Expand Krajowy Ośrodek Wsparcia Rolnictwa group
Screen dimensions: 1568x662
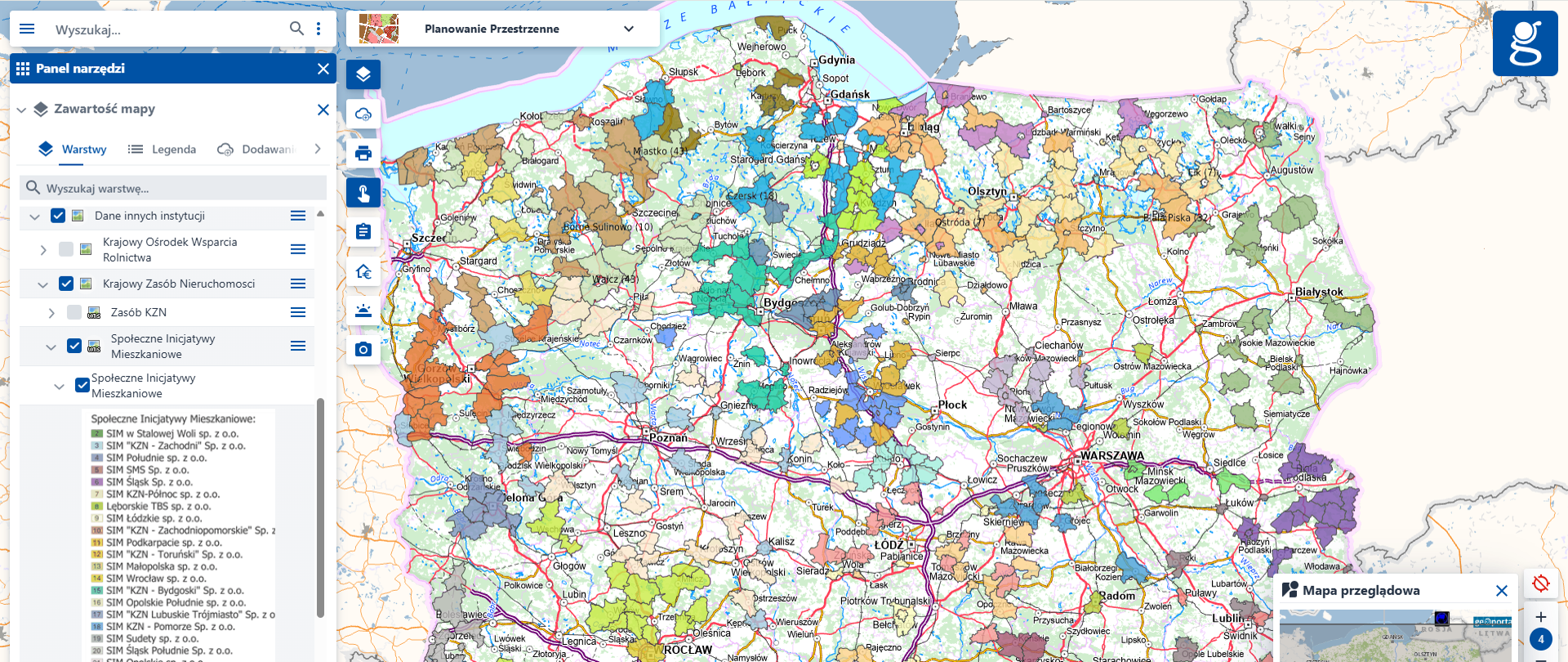click(43, 250)
